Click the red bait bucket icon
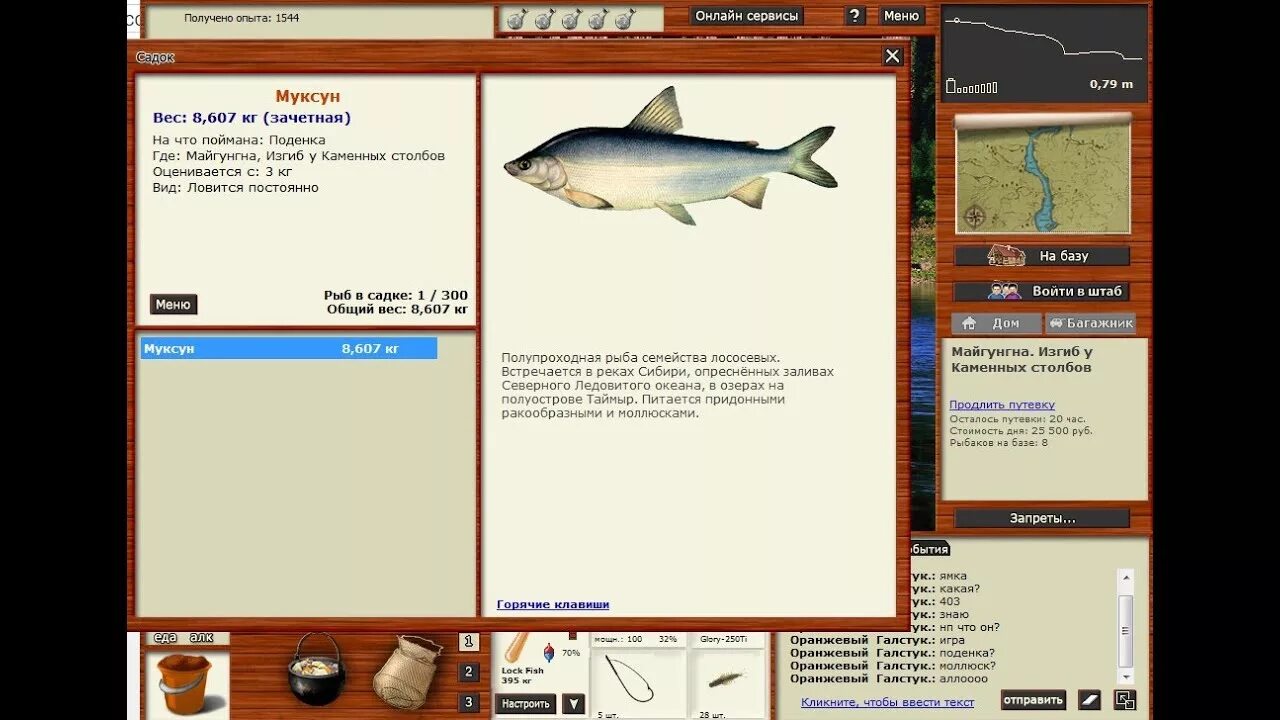This screenshot has height=720, width=1280. coord(185,683)
